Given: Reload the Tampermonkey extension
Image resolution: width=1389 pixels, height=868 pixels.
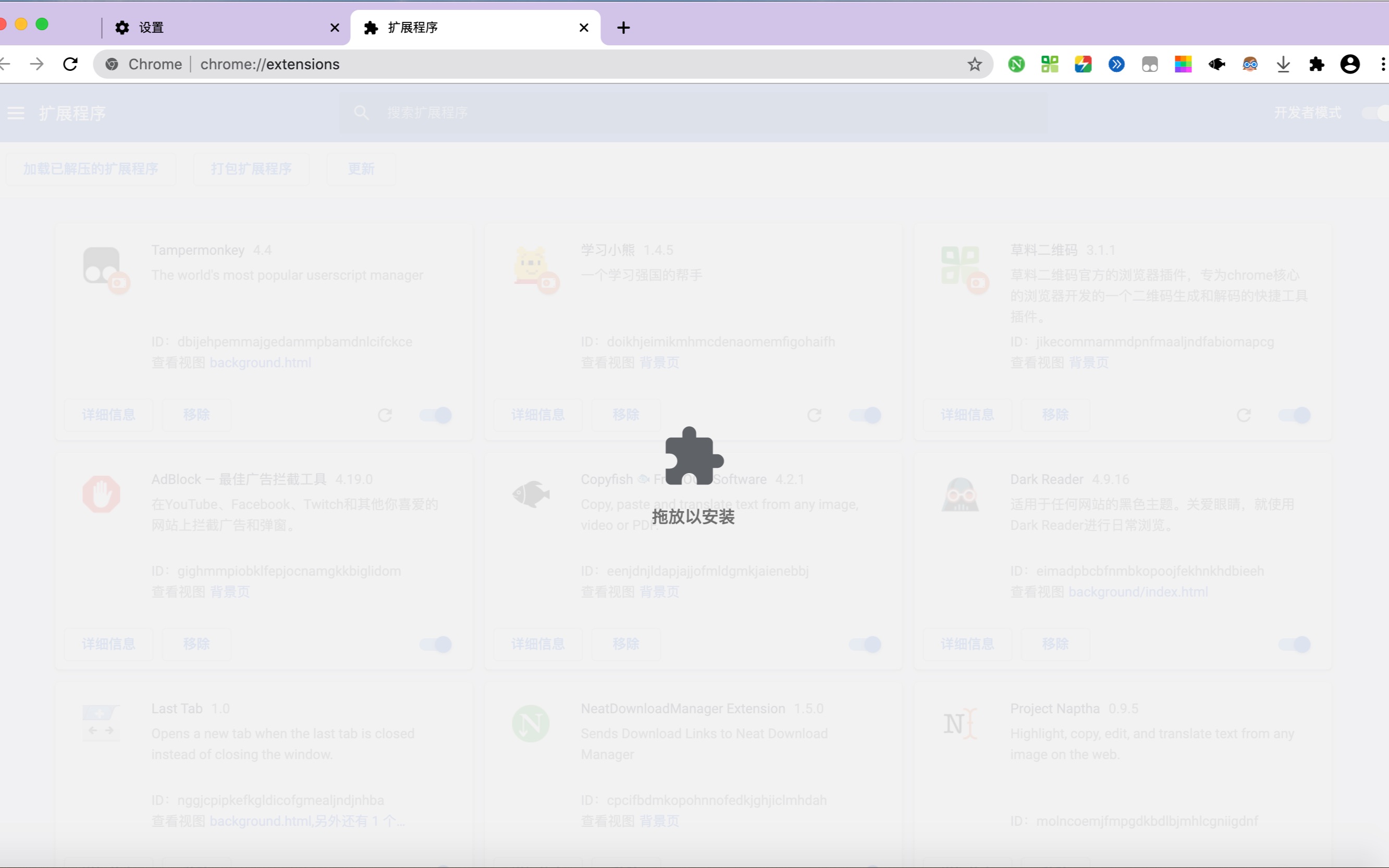Looking at the screenshot, I should [385, 415].
